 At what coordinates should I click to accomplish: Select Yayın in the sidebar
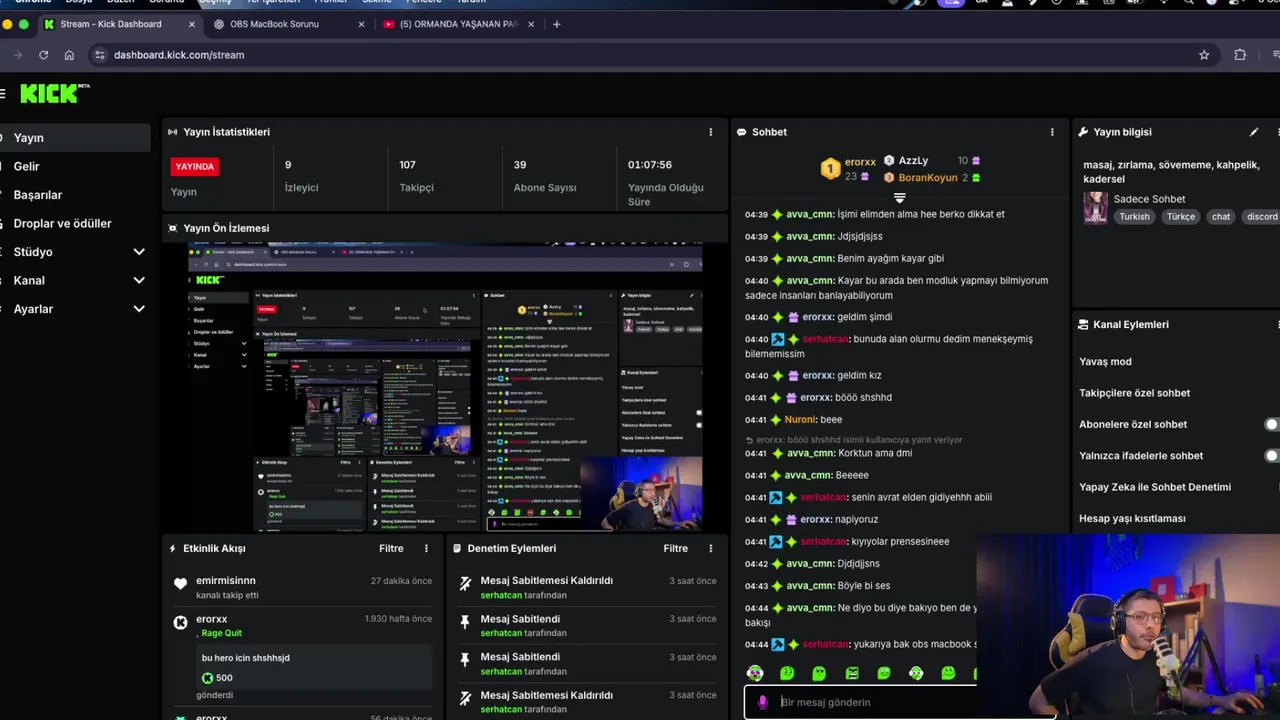(x=75, y=138)
